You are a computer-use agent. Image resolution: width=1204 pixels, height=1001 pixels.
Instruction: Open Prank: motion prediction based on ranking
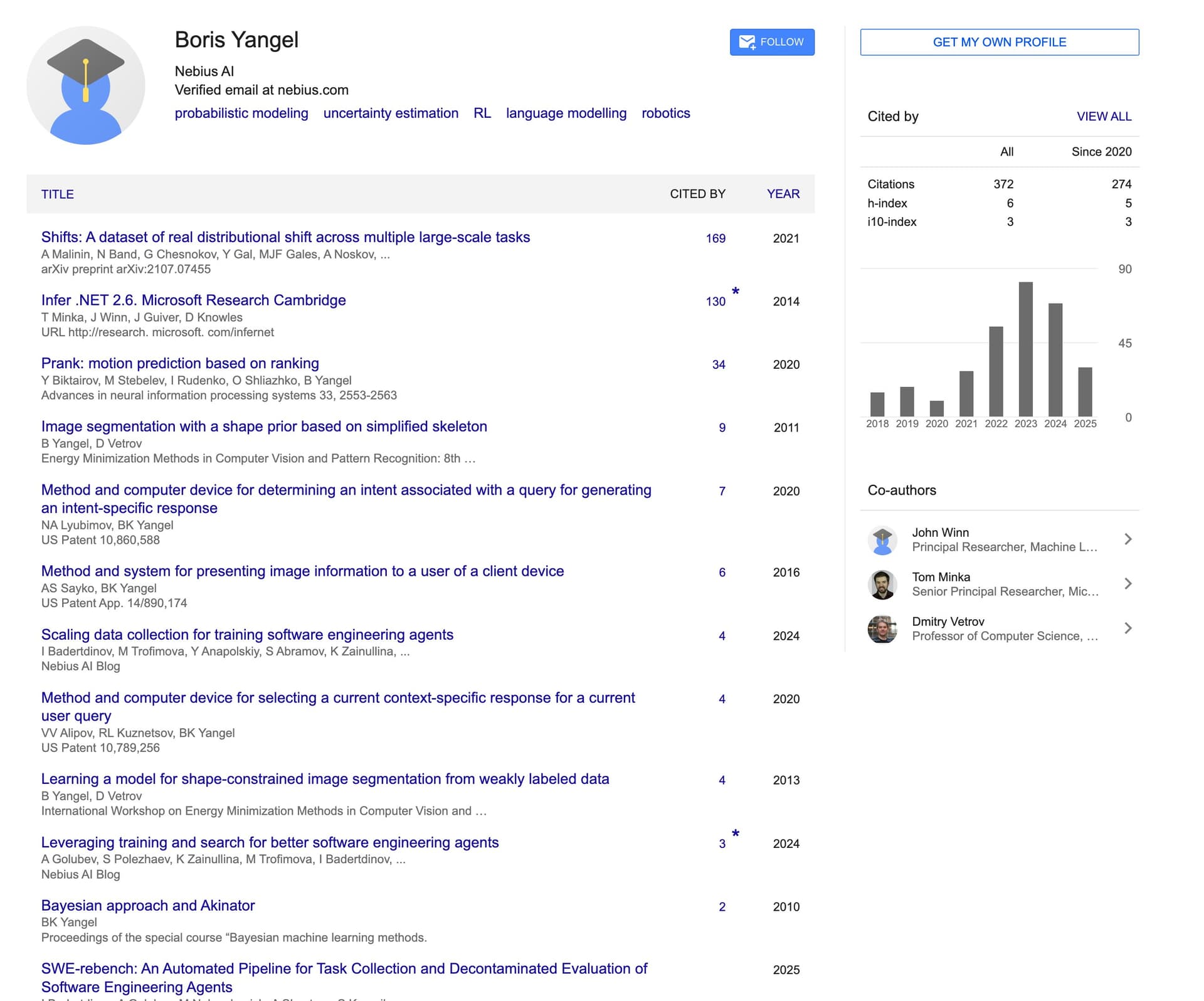click(180, 363)
